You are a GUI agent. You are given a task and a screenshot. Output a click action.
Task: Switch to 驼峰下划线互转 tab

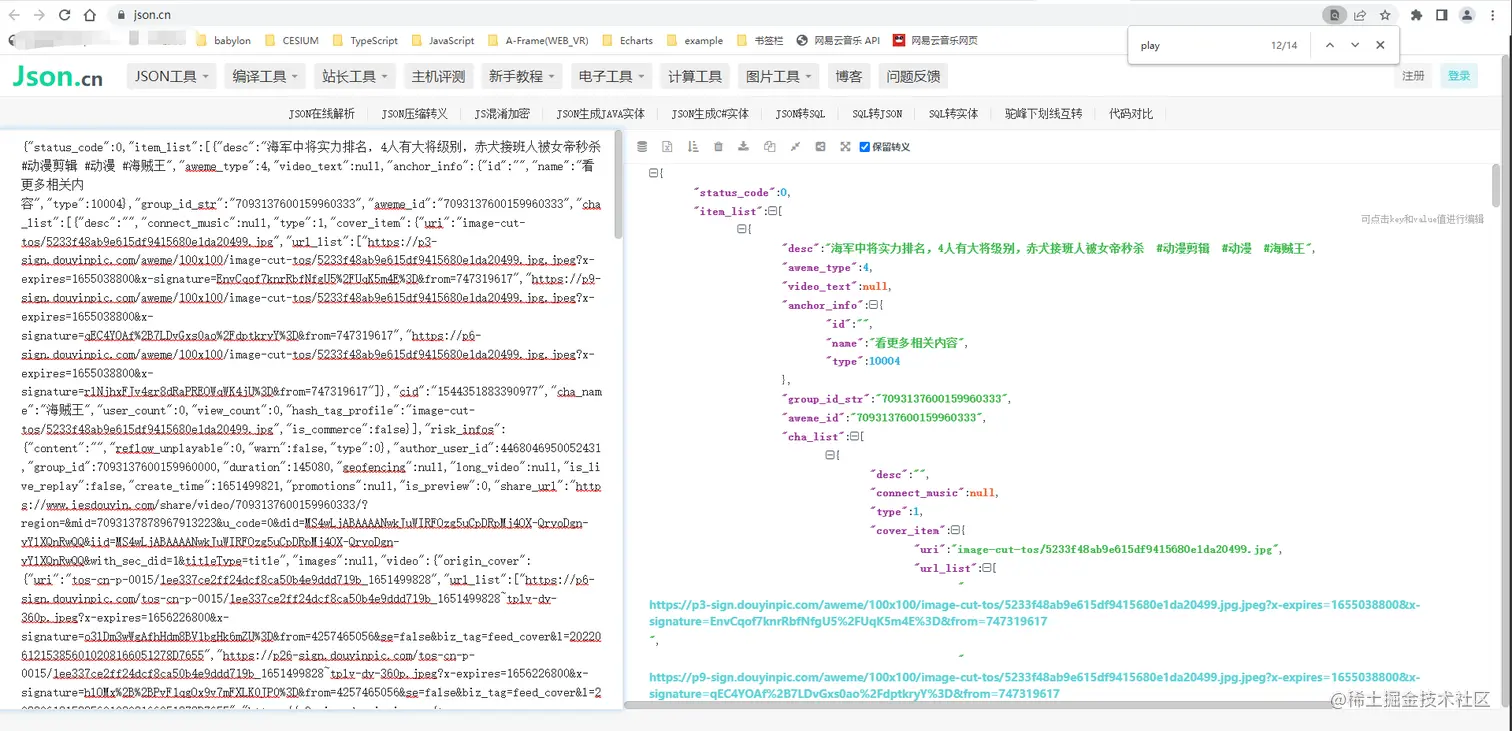tap(1044, 114)
